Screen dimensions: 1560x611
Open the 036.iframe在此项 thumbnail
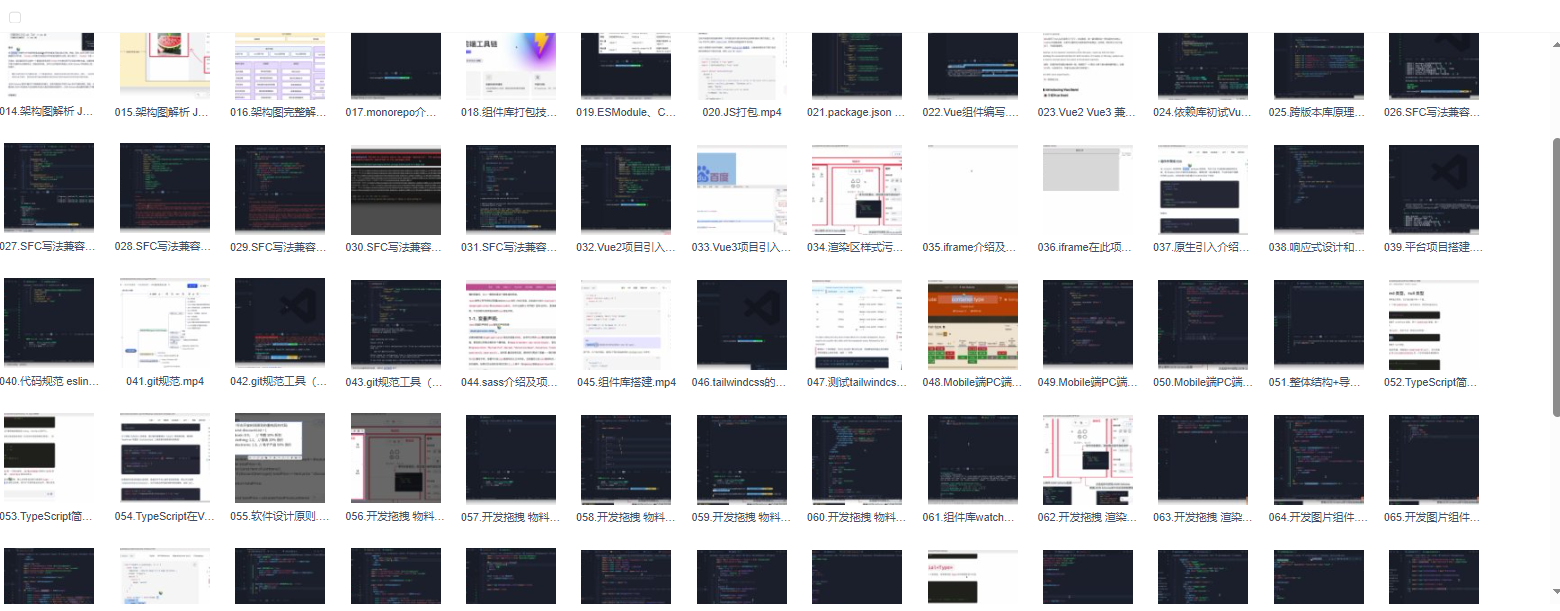pos(1087,188)
